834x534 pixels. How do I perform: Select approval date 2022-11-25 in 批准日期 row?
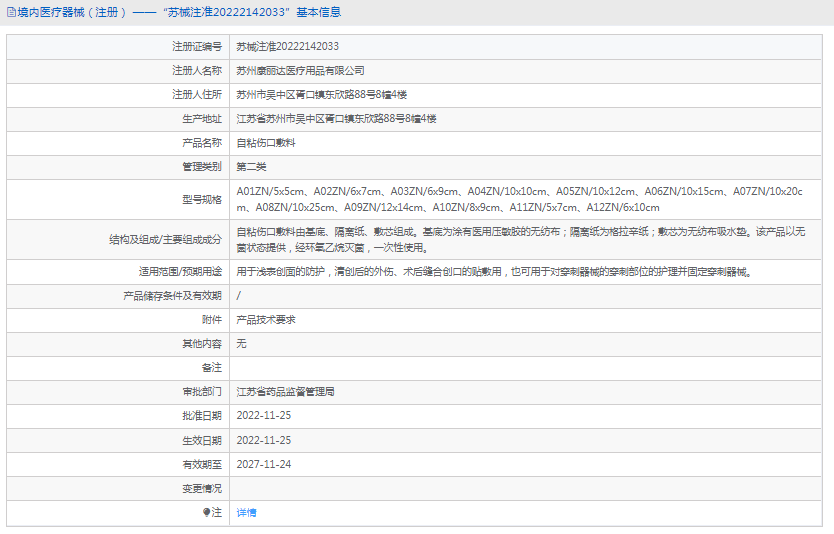pos(264,416)
